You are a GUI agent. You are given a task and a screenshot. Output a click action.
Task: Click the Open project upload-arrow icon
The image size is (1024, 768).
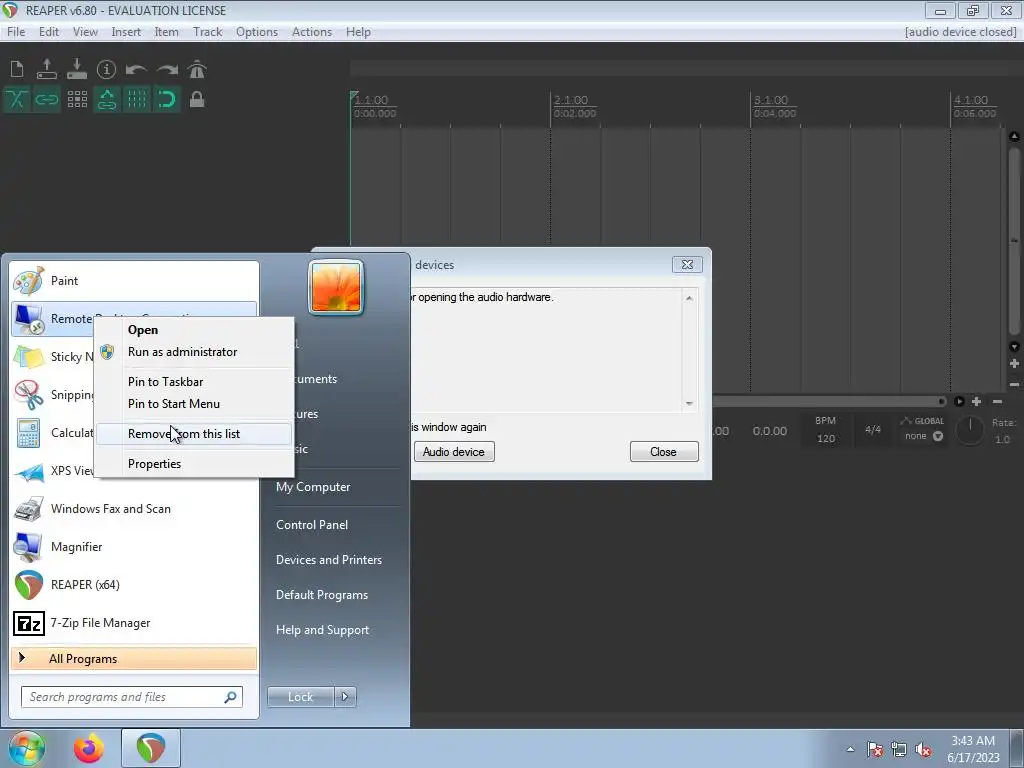point(46,69)
